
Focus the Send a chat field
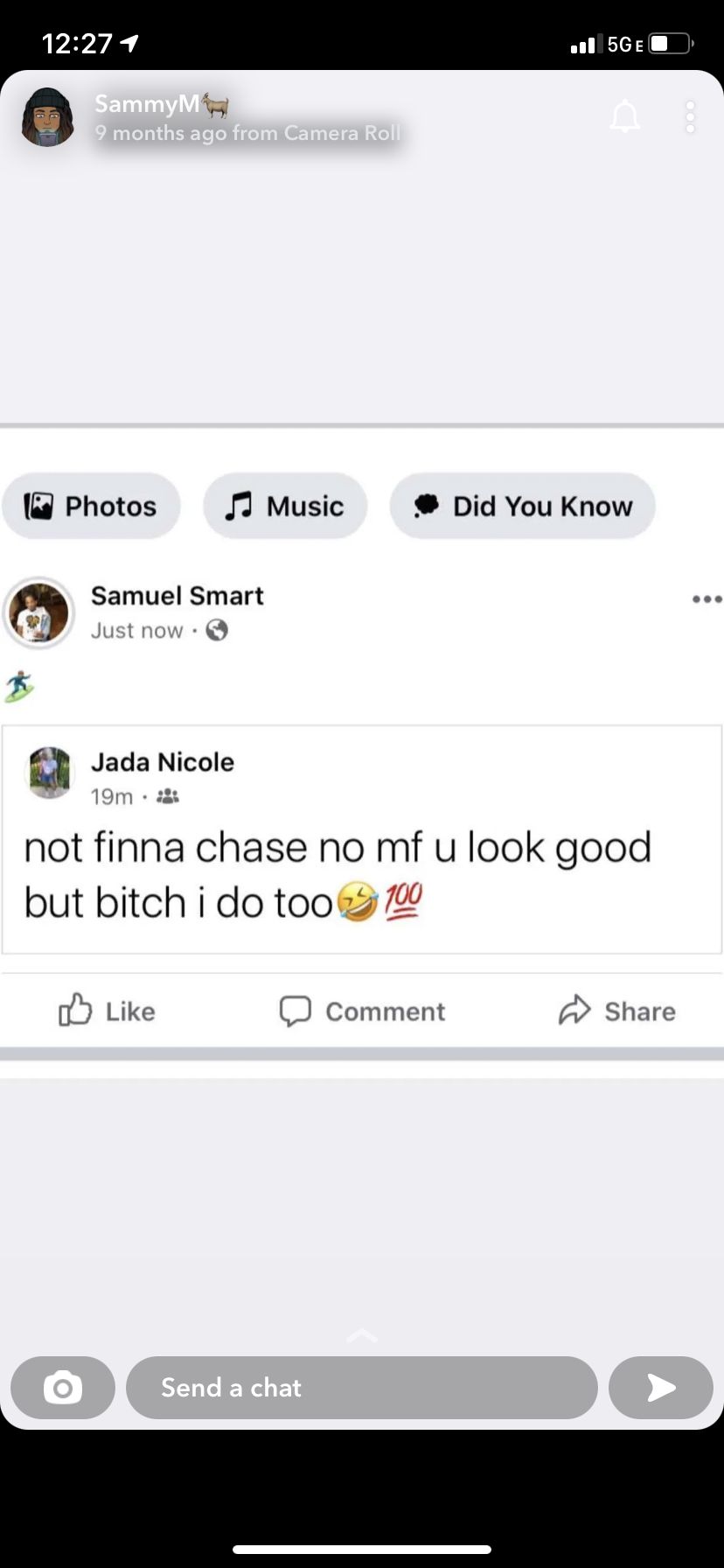[362, 1387]
